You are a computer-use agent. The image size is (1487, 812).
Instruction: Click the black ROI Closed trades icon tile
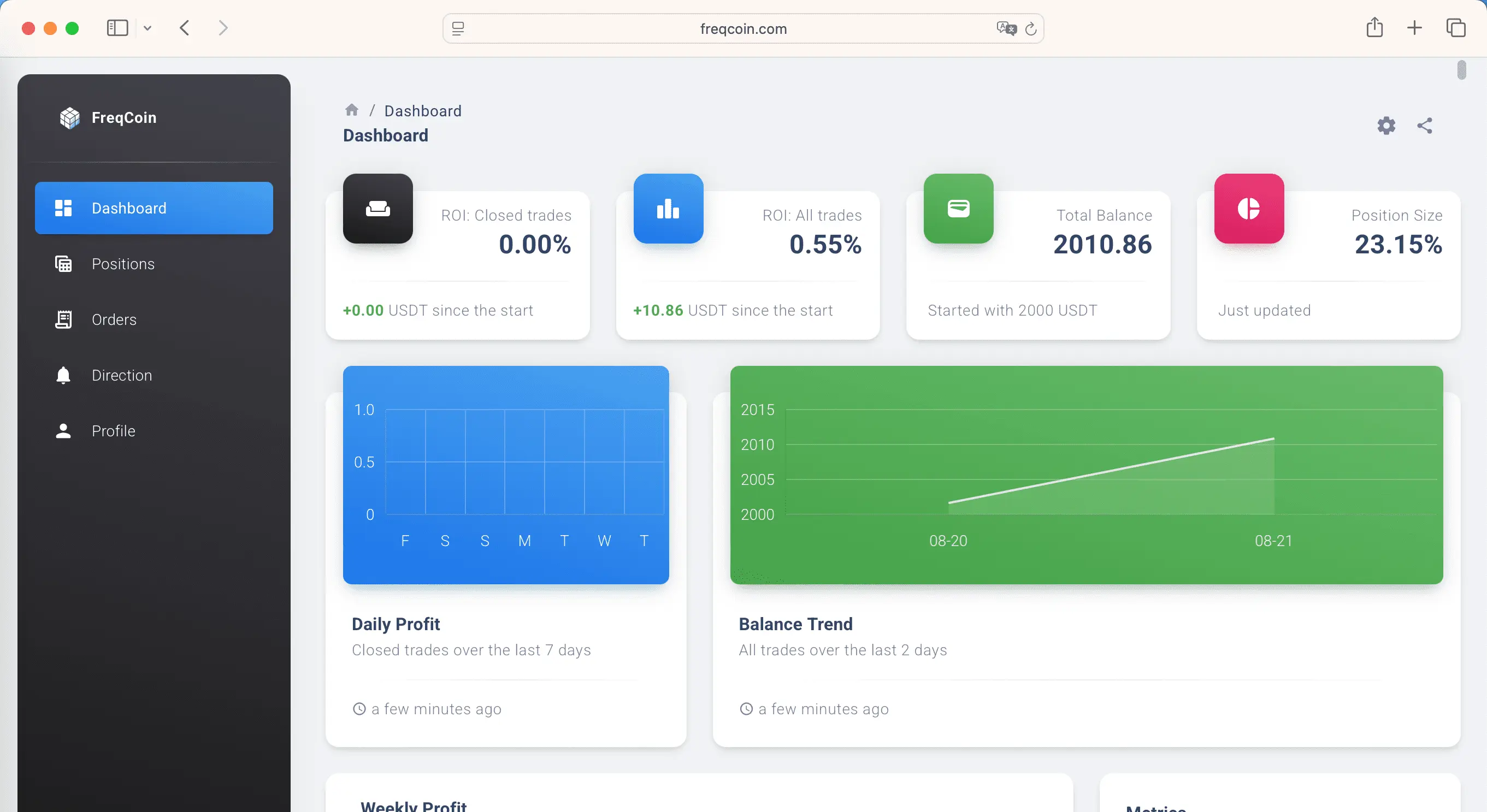click(377, 209)
